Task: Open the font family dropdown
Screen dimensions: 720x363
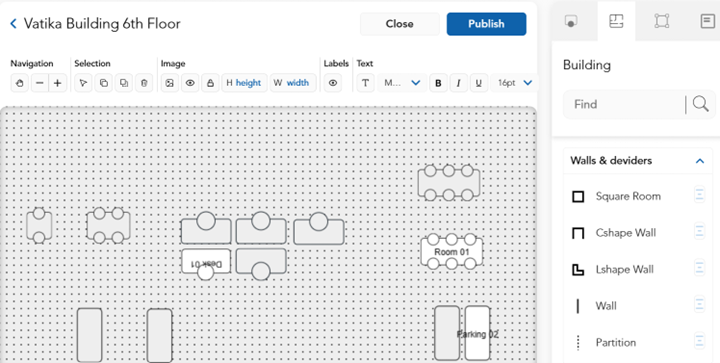Action: 402,83
